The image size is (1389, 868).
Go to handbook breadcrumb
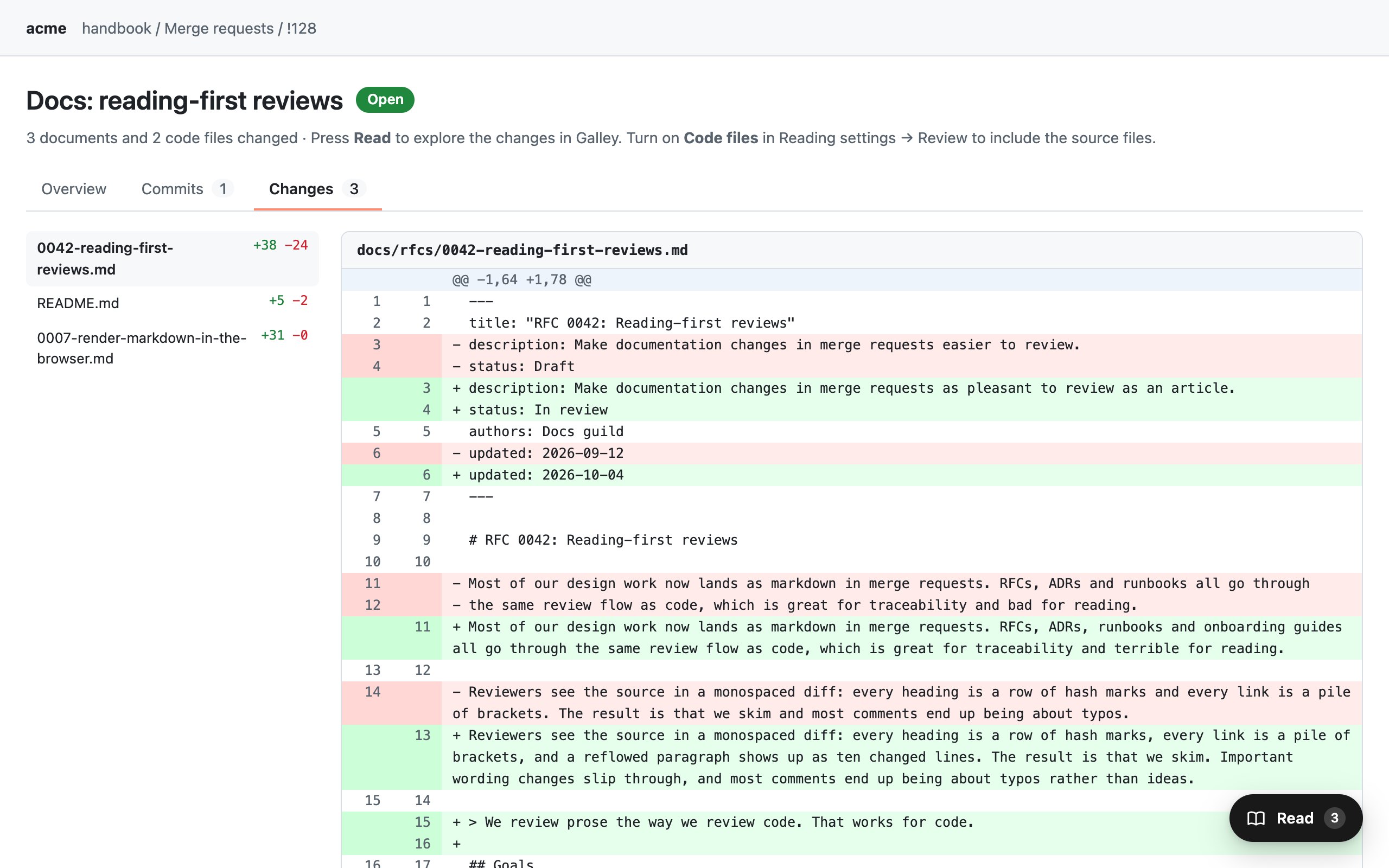click(117, 28)
